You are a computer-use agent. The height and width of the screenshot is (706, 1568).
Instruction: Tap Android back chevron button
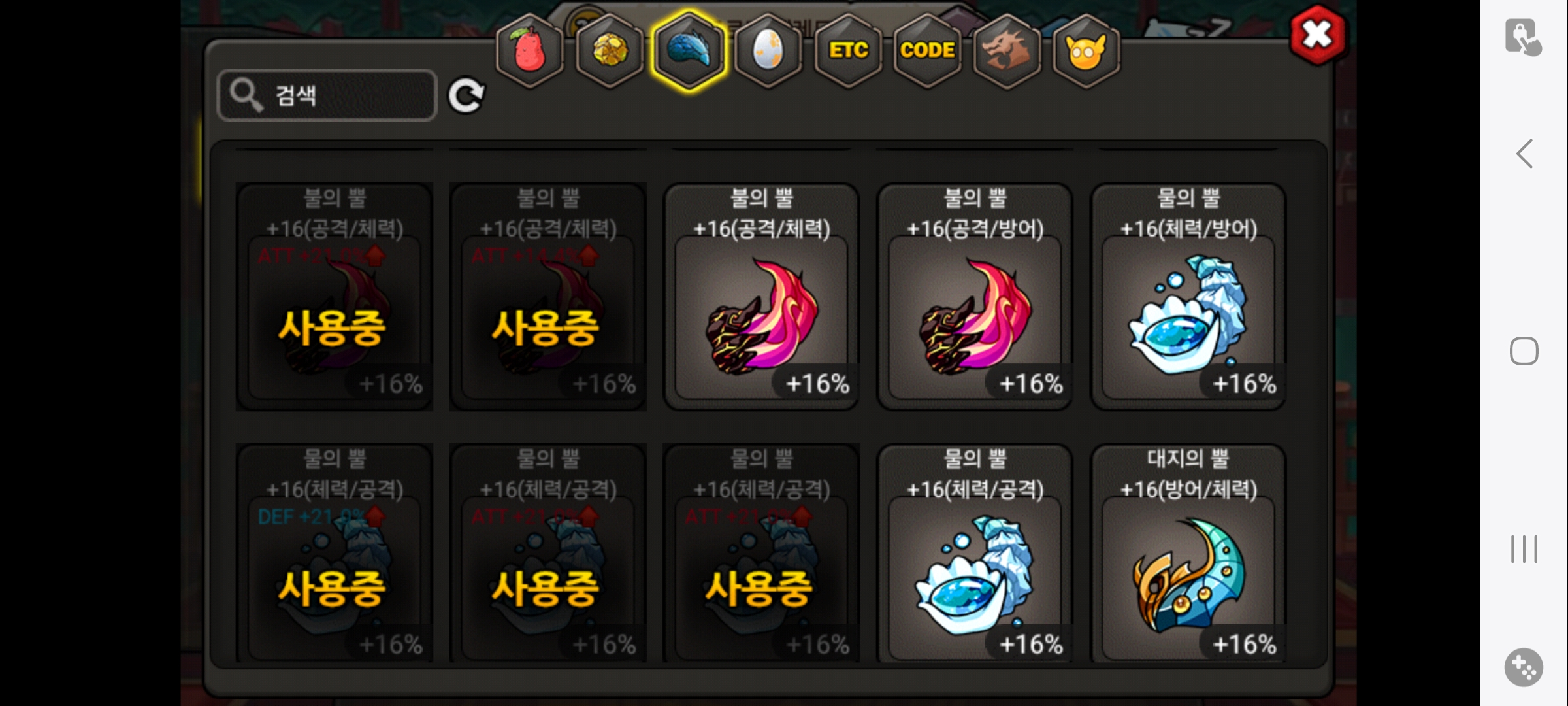[x=1524, y=154]
